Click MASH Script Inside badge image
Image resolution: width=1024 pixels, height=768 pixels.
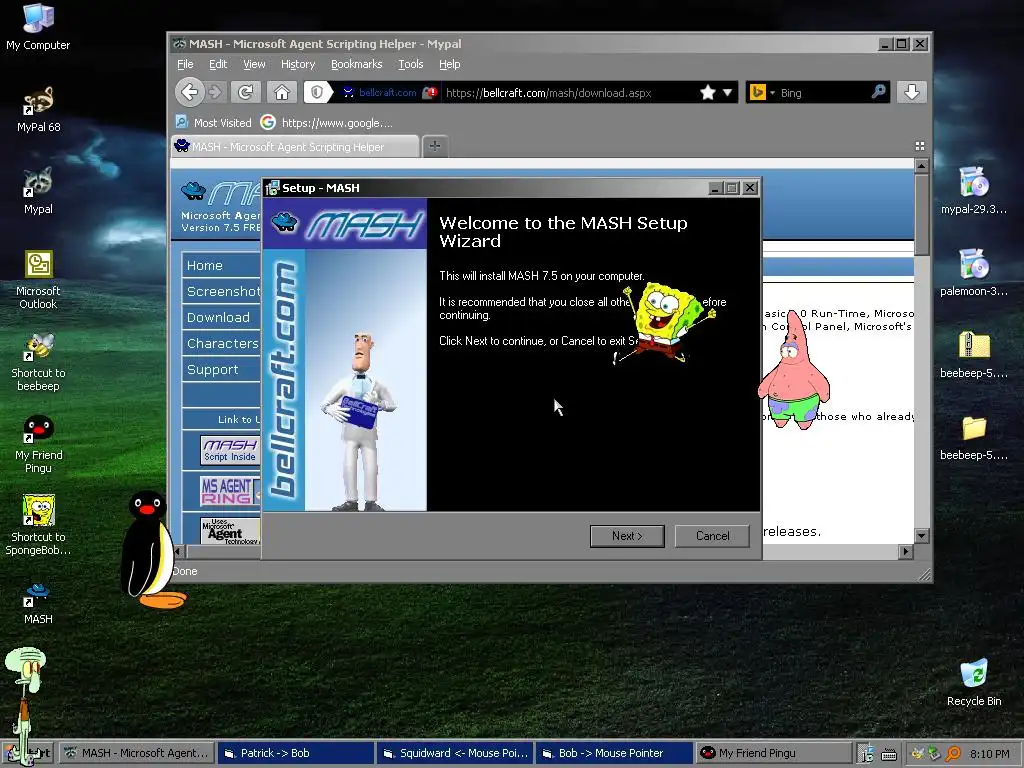(230, 450)
